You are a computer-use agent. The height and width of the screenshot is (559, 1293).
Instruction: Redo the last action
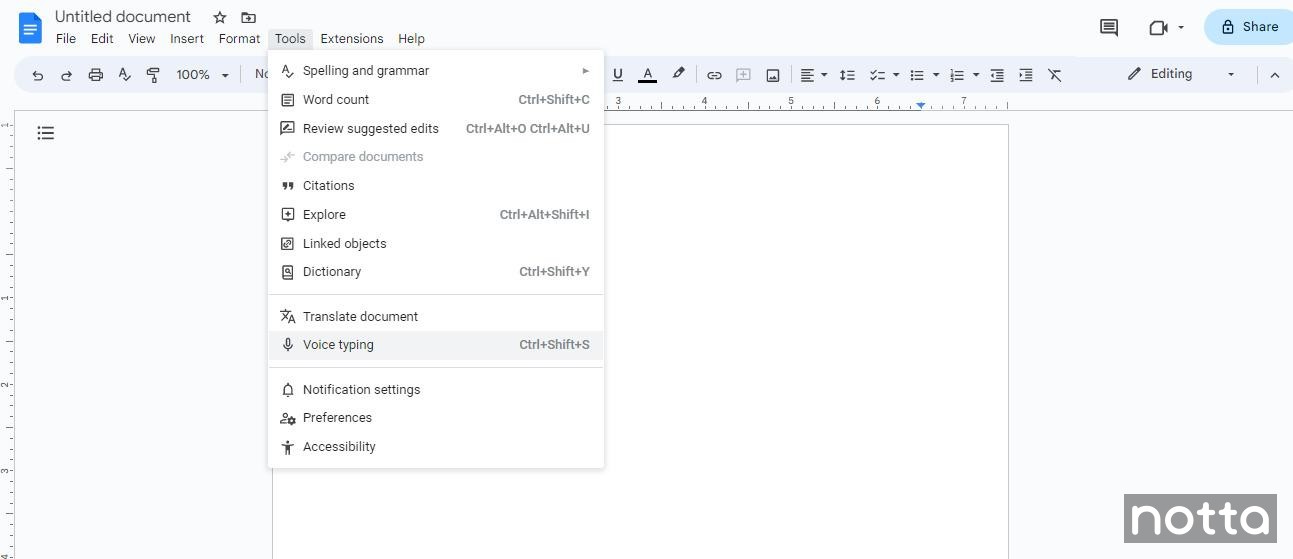[66, 75]
